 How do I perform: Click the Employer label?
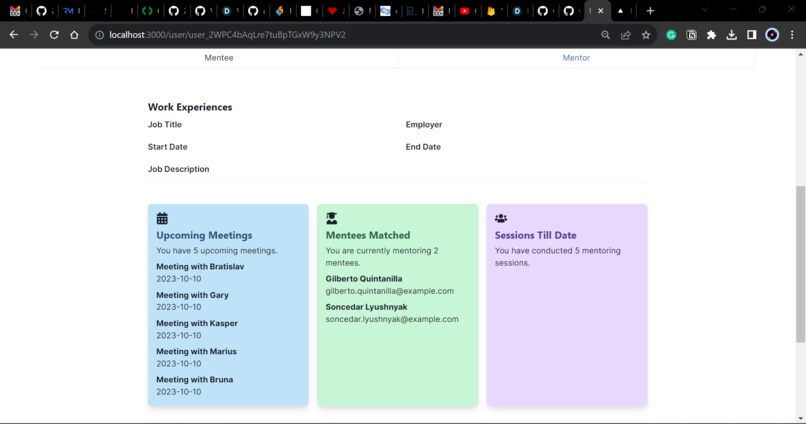[x=424, y=124]
